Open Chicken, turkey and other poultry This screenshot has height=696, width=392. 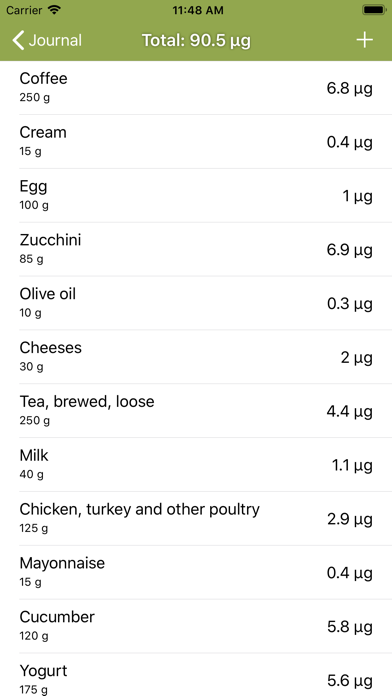point(196,518)
